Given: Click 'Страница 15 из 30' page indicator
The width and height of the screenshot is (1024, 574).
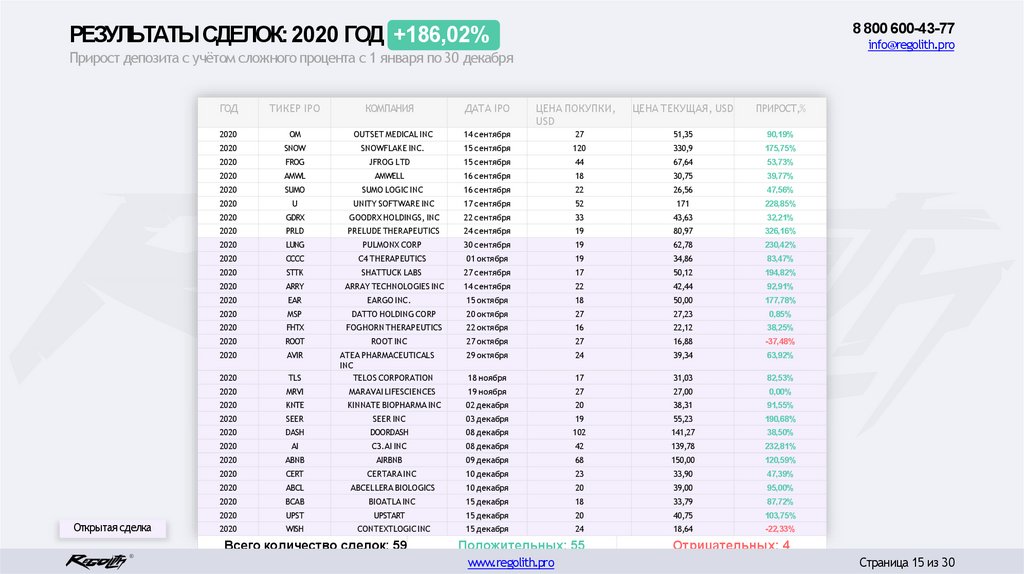Looking at the screenshot, I should coord(906,562).
